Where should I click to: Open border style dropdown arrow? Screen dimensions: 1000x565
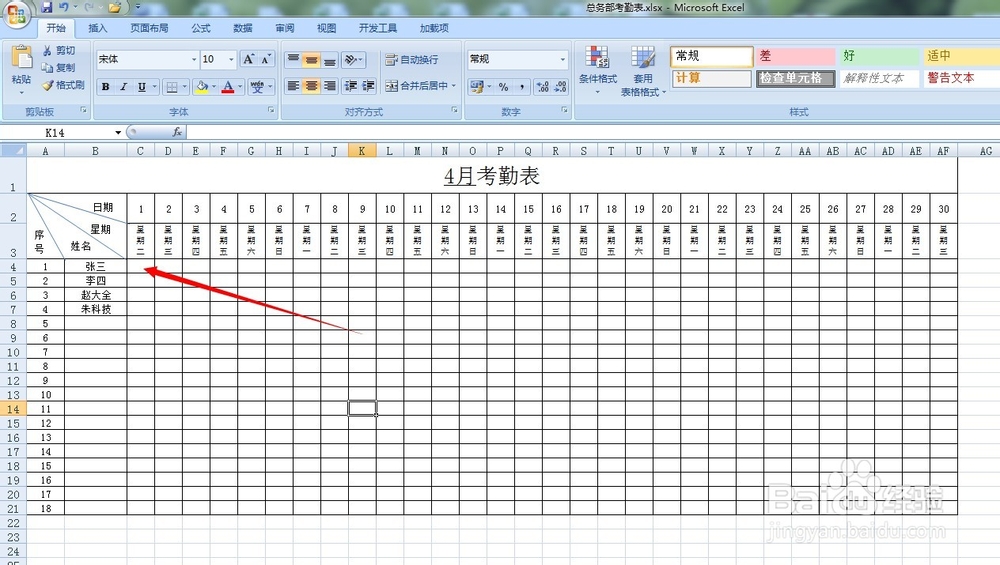pyautogui.click(x=184, y=87)
